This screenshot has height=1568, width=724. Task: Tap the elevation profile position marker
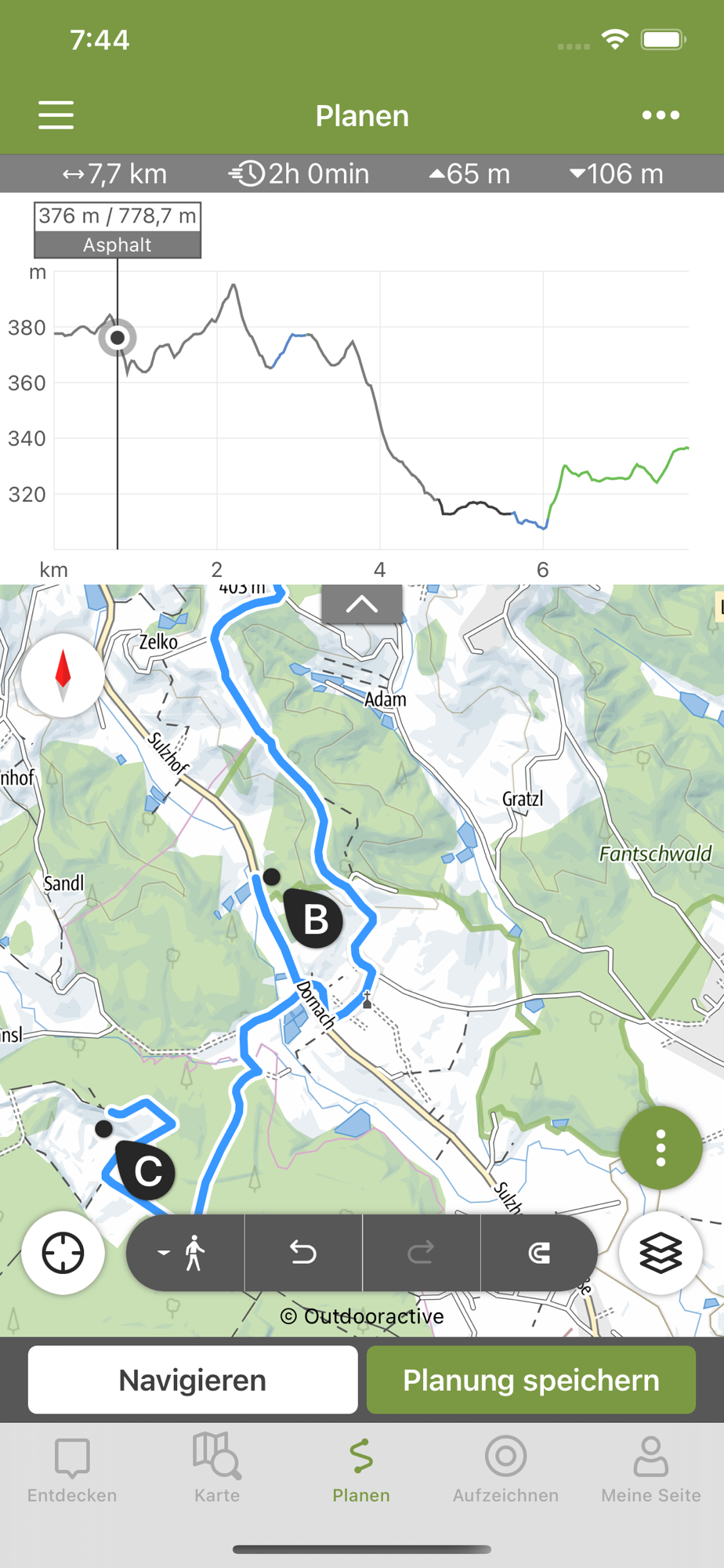click(x=118, y=338)
